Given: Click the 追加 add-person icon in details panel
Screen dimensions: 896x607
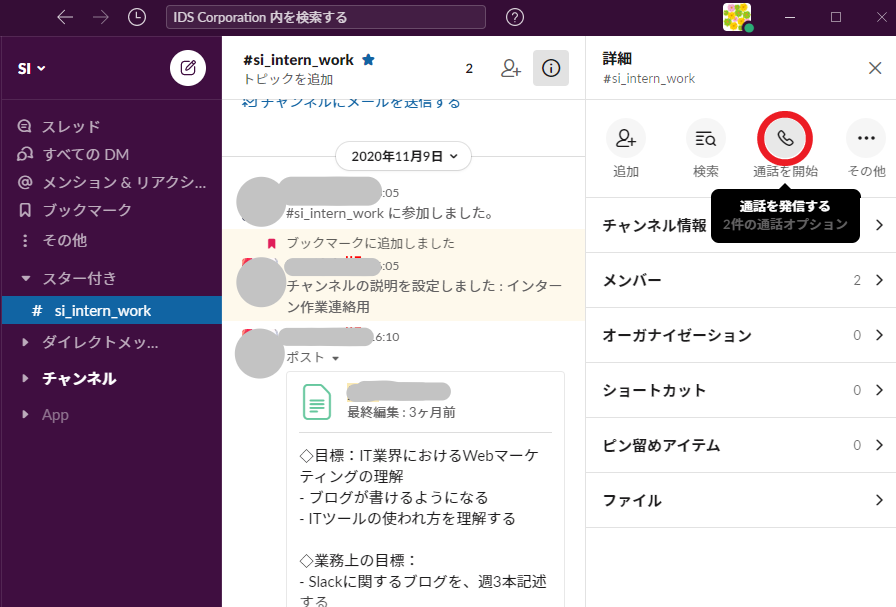Looking at the screenshot, I should point(626,138).
